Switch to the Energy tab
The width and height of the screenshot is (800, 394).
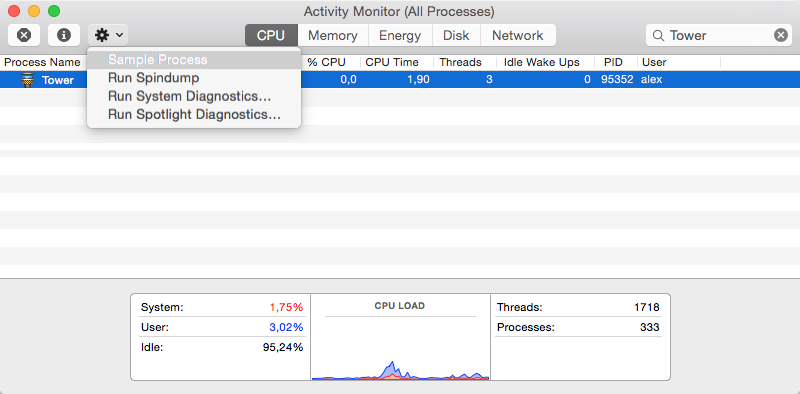(x=400, y=35)
